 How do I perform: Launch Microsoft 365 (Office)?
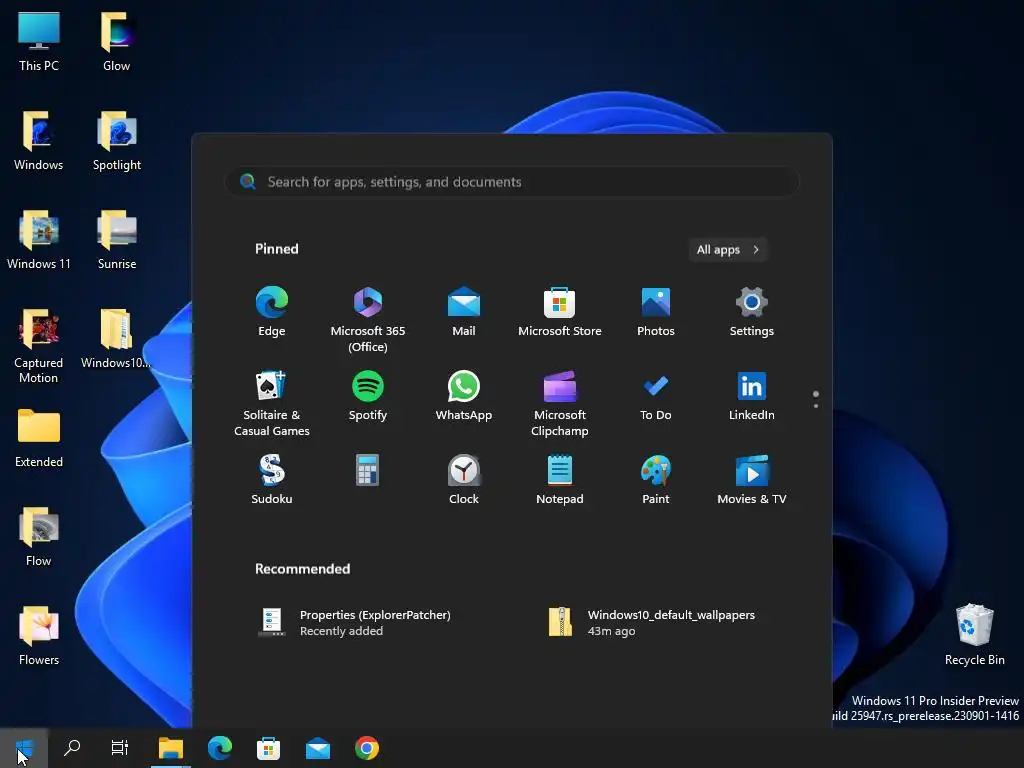click(x=368, y=319)
